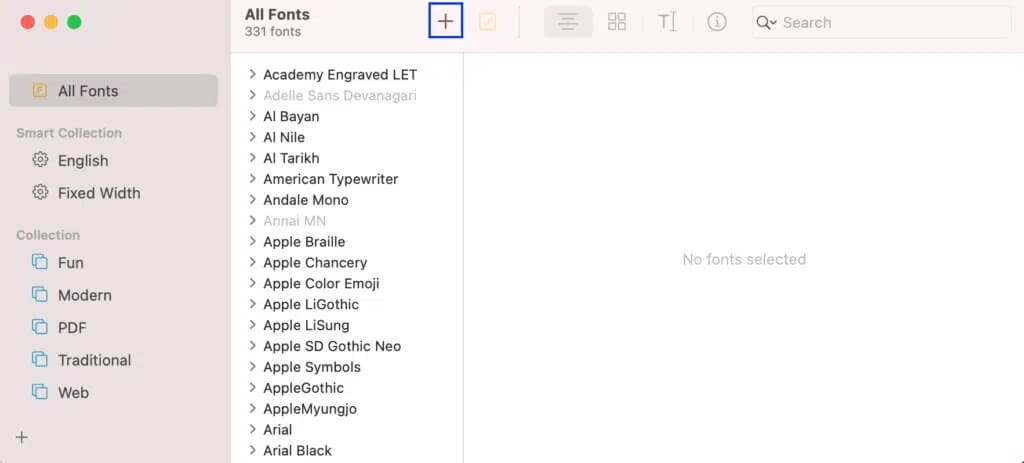Expand Academy Engraved LET font family

(x=253, y=74)
